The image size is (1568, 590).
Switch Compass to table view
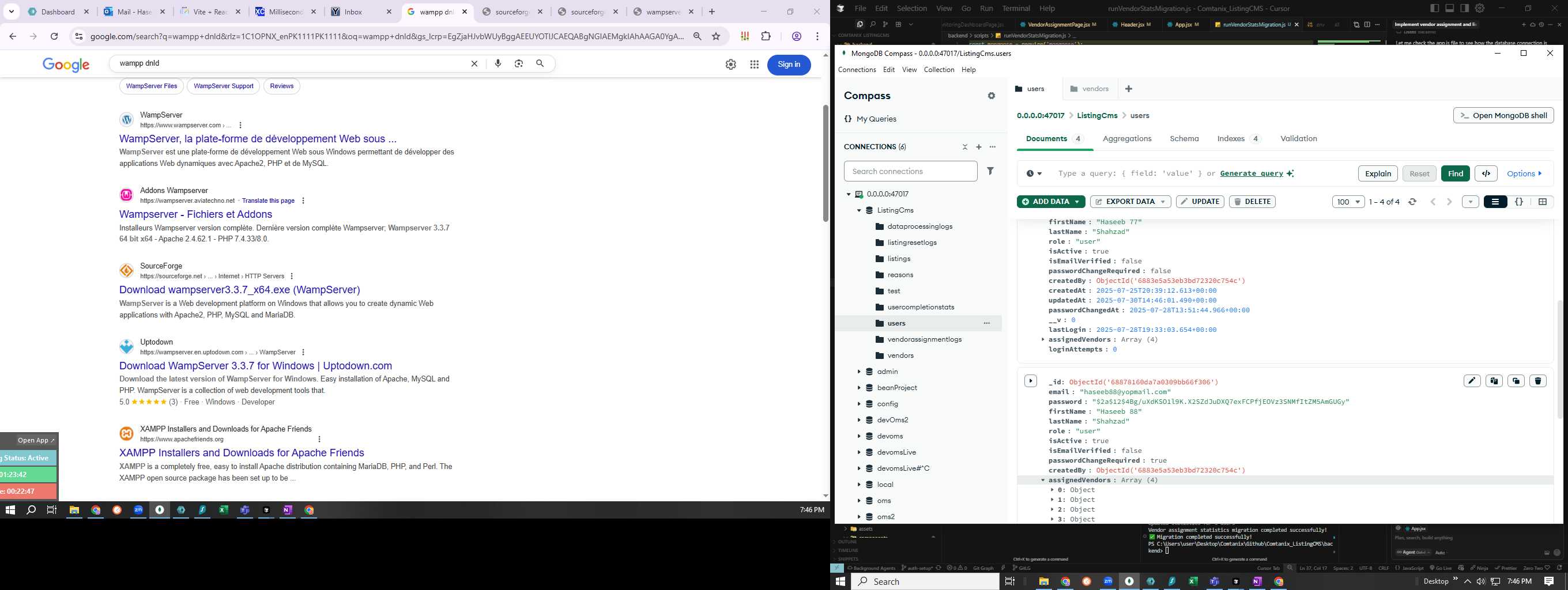click(1543, 202)
